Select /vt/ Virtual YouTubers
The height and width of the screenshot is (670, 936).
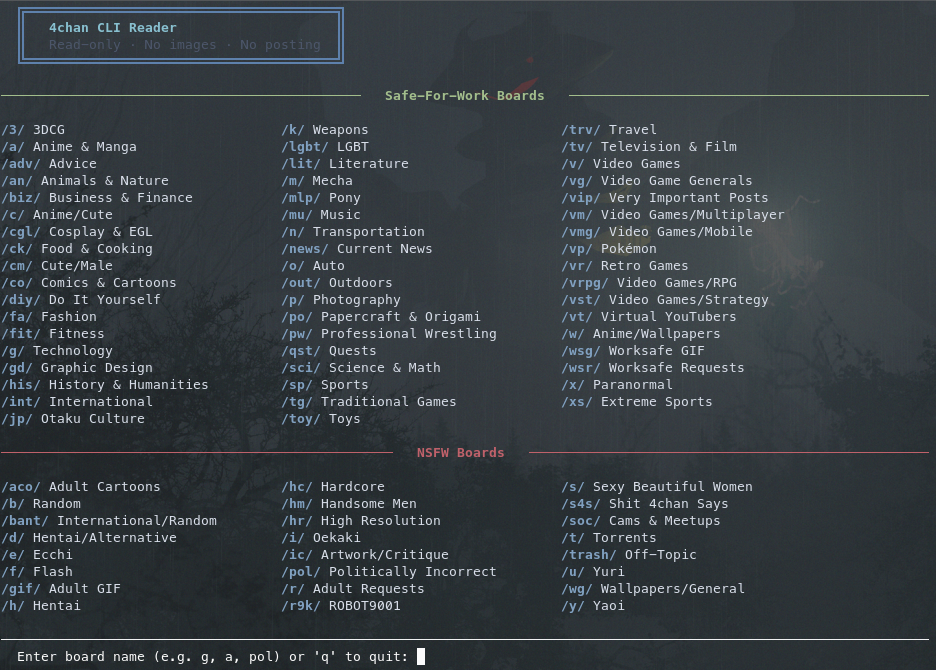point(649,316)
